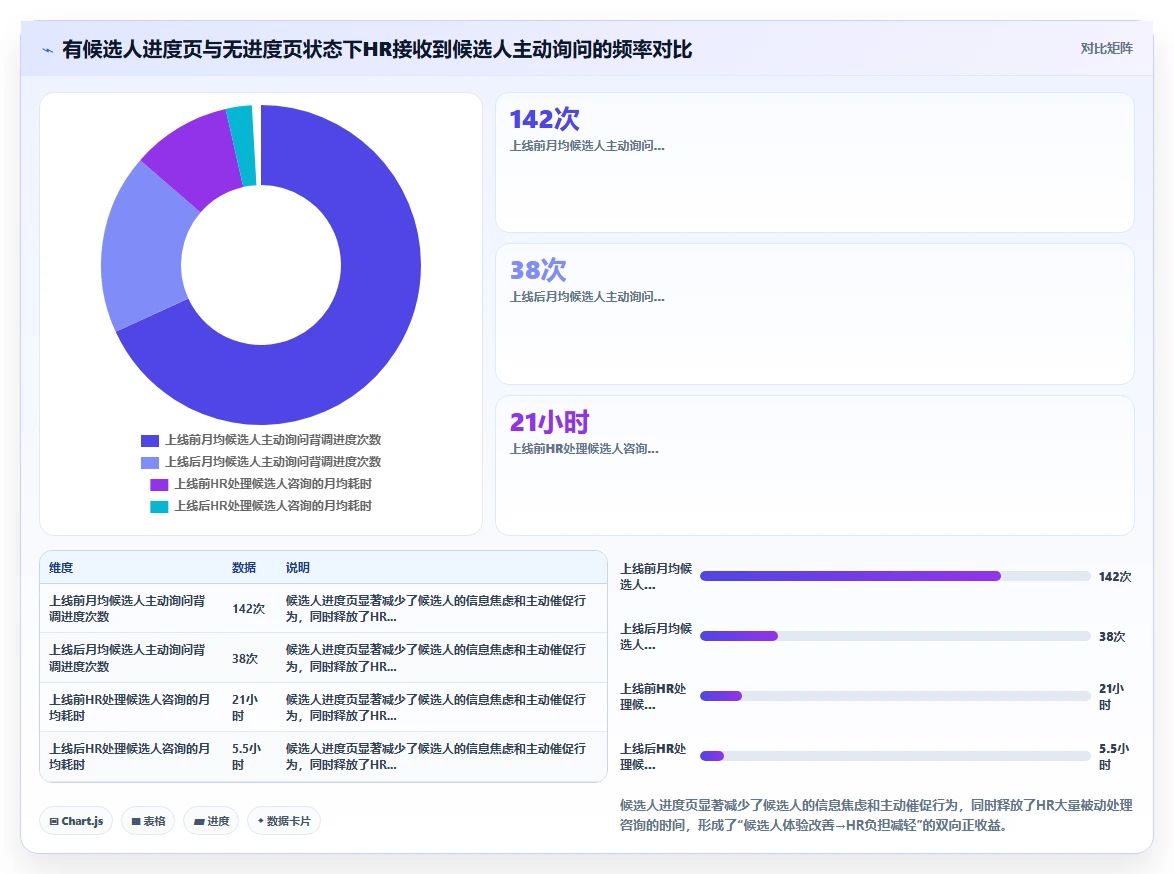This screenshot has width=1174, height=874.
Task: Select the 38次 stat card
Action: coord(815,314)
